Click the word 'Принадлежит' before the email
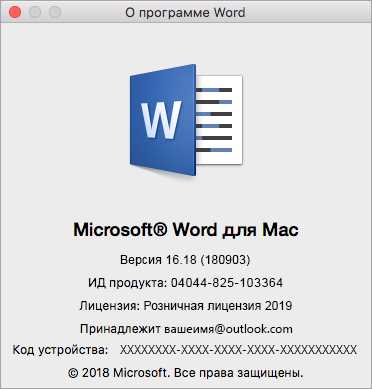 click(120, 329)
